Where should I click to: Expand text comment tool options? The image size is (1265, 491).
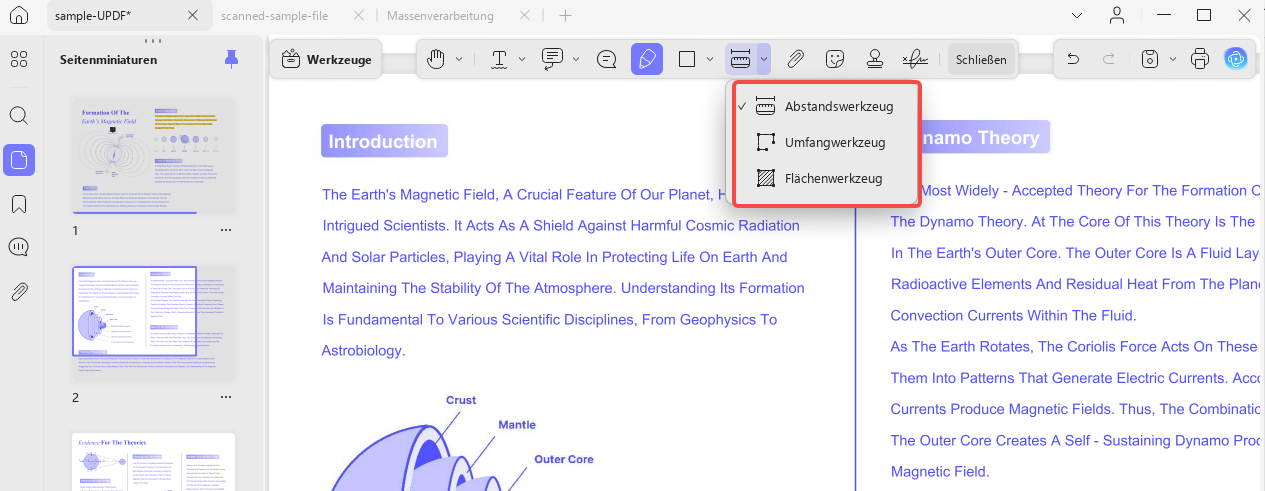pos(575,59)
